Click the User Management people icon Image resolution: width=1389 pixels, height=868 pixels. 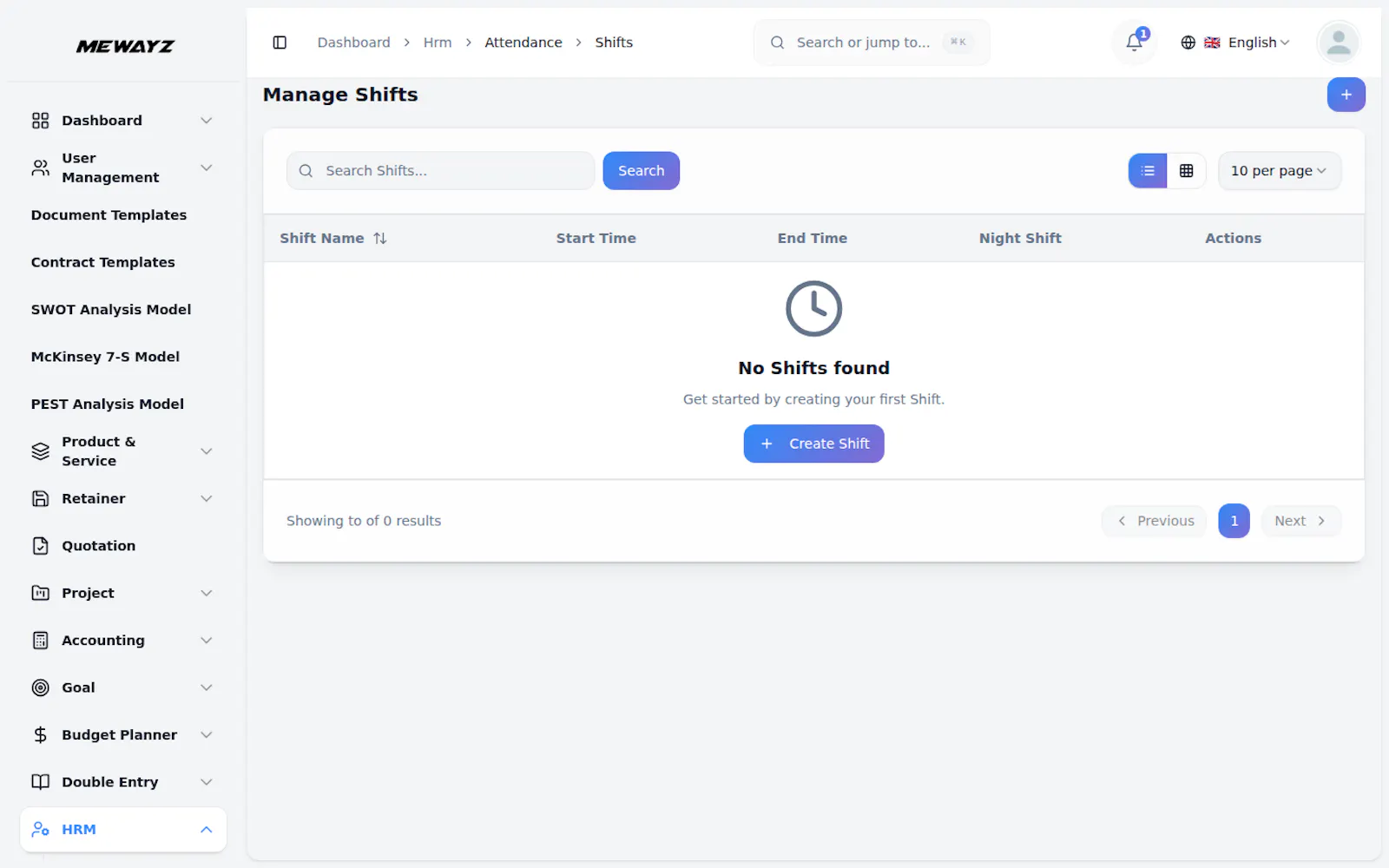(x=41, y=168)
